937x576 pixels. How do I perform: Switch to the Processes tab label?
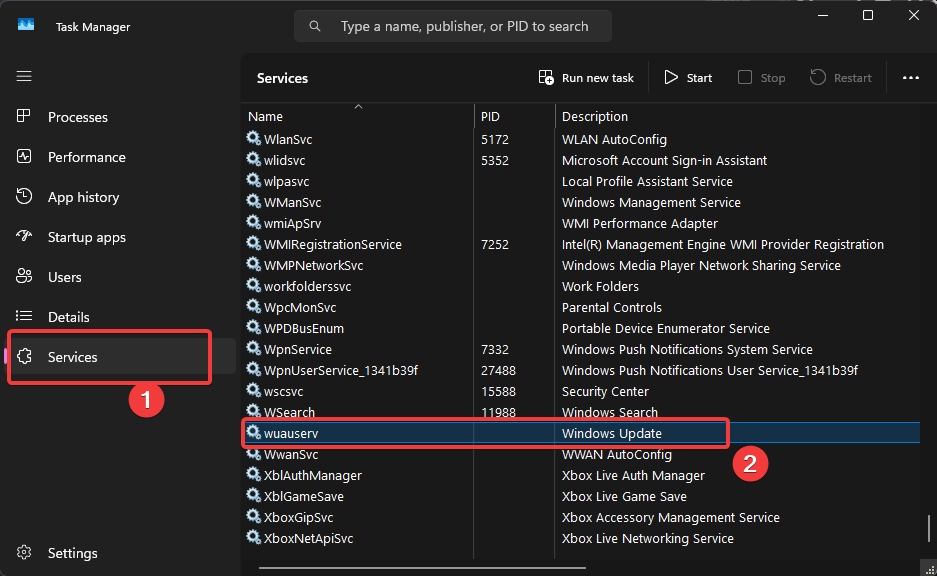(x=78, y=117)
